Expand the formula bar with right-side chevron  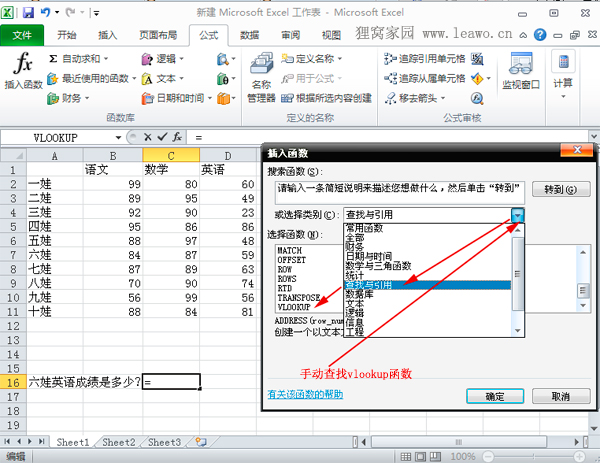[x=594, y=136]
